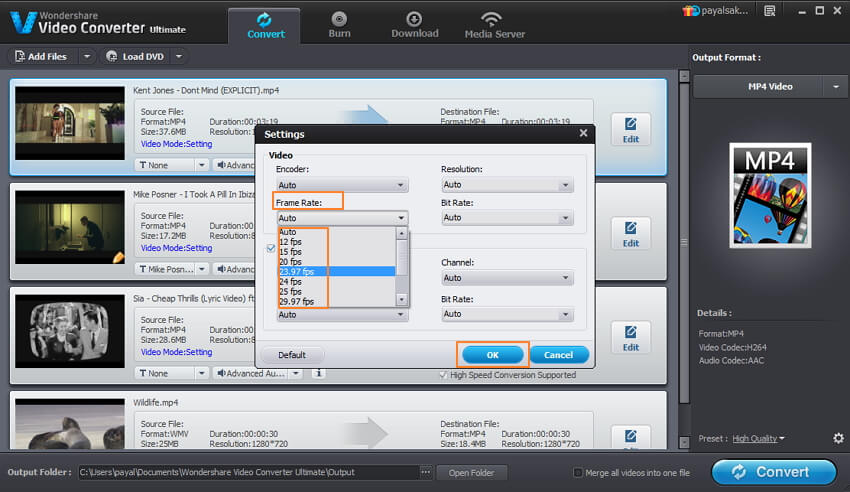Click file list scrollbar up arrow
The image size is (850, 492).
(684, 76)
